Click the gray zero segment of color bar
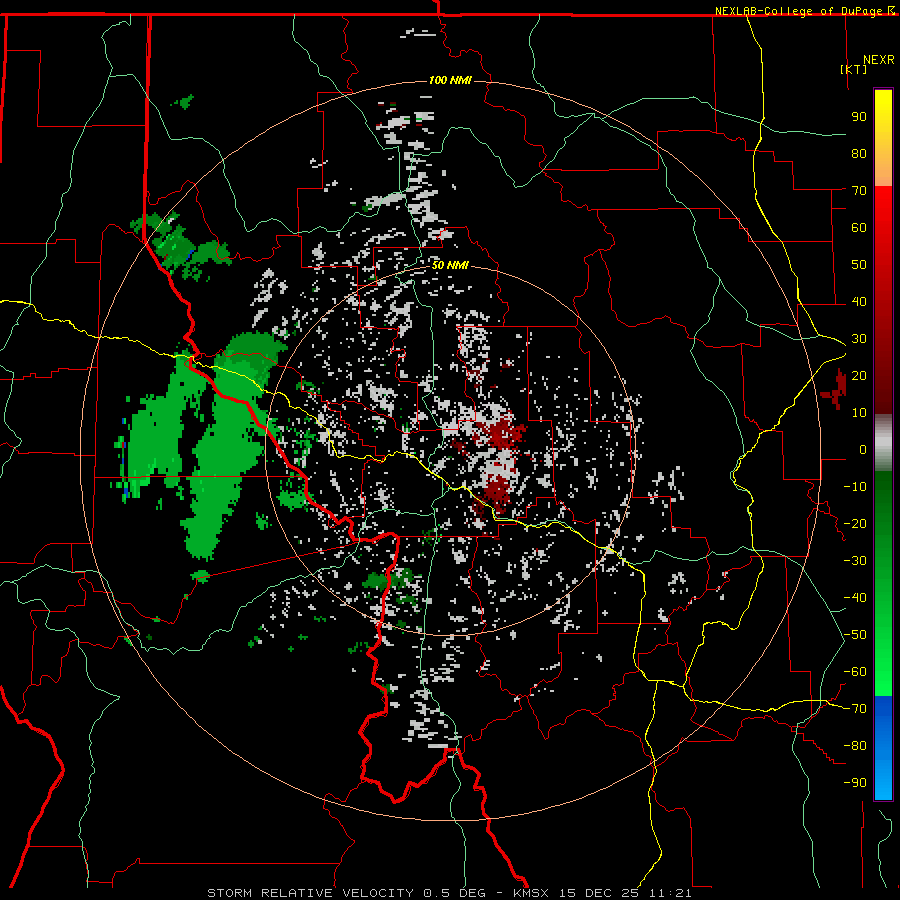This screenshot has height=900, width=900. [x=883, y=443]
